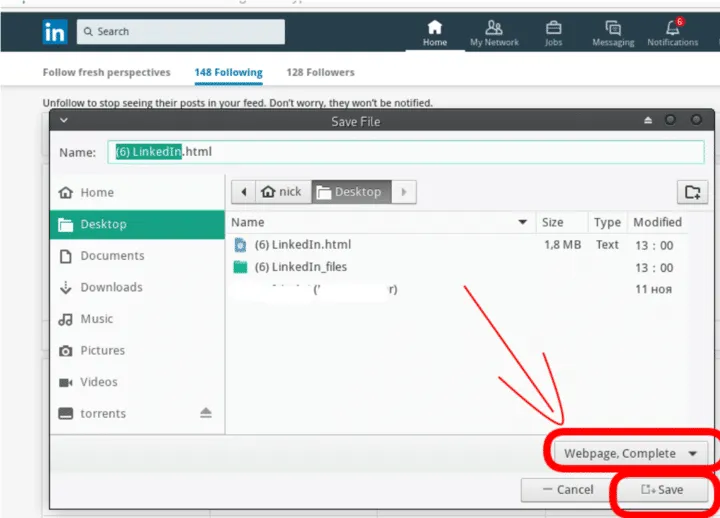Open the LinkedIn Home nav icon
The image size is (720, 518).
434,33
